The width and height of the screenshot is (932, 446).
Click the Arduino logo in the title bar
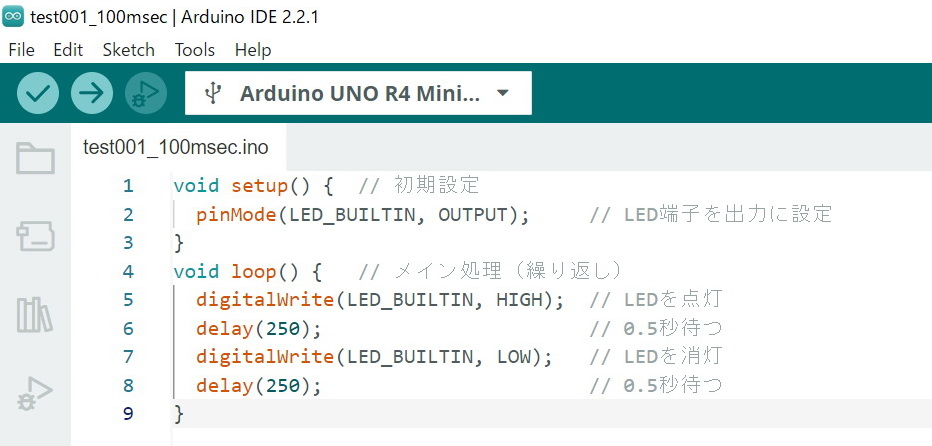tap(13, 17)
